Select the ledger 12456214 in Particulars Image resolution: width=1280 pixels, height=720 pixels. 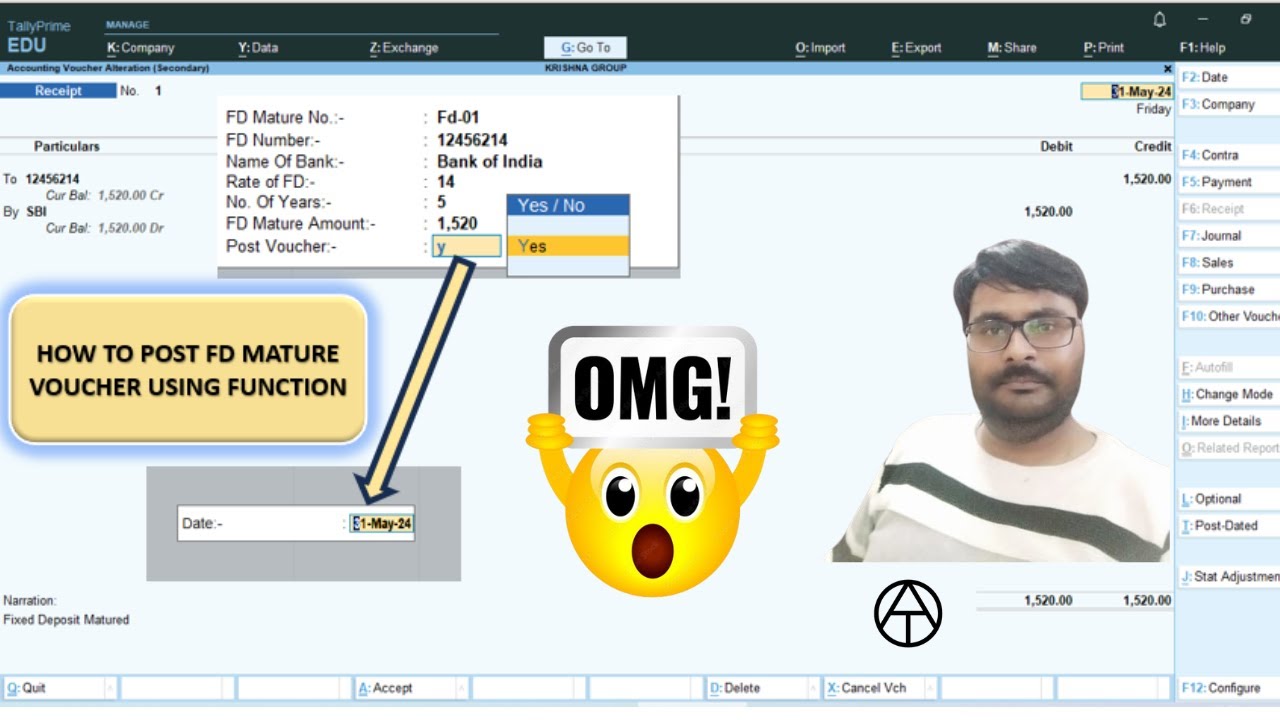(53, 179)
